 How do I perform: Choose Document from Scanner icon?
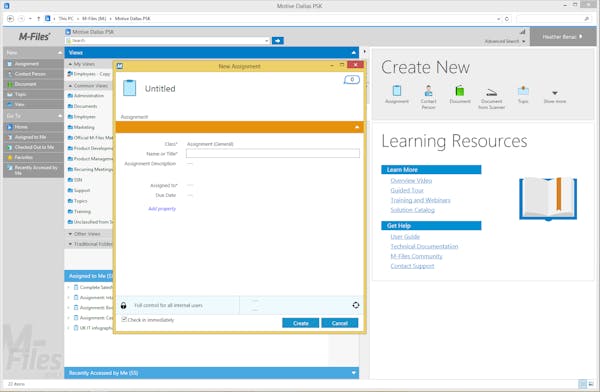pyautogui.click(x=491, y=92)
